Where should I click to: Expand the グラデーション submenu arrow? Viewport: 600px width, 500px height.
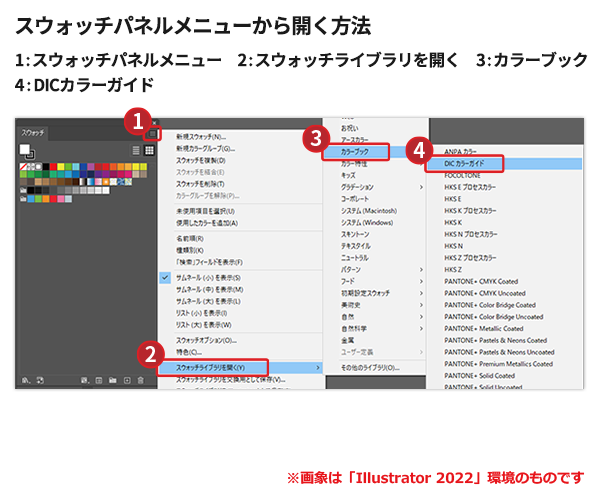point(421,187)
